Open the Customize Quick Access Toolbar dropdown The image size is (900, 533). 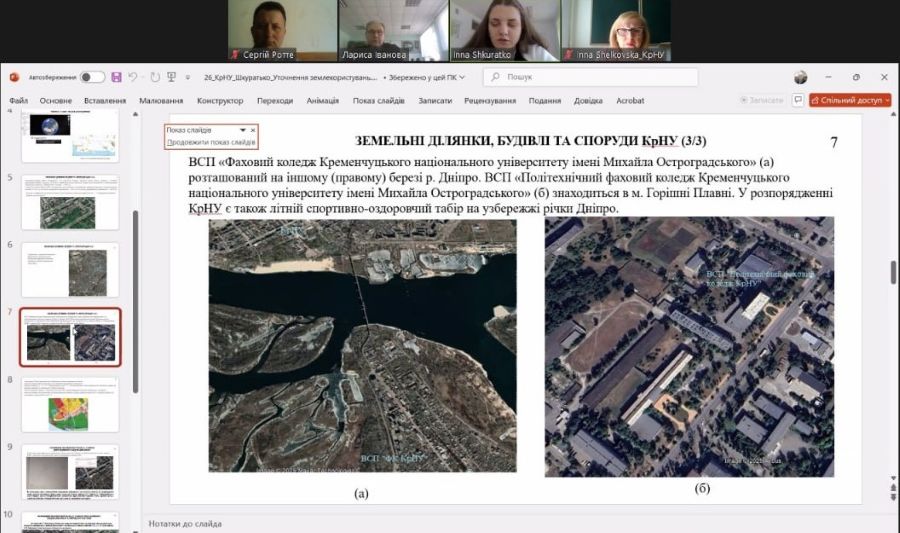[187, 77]
